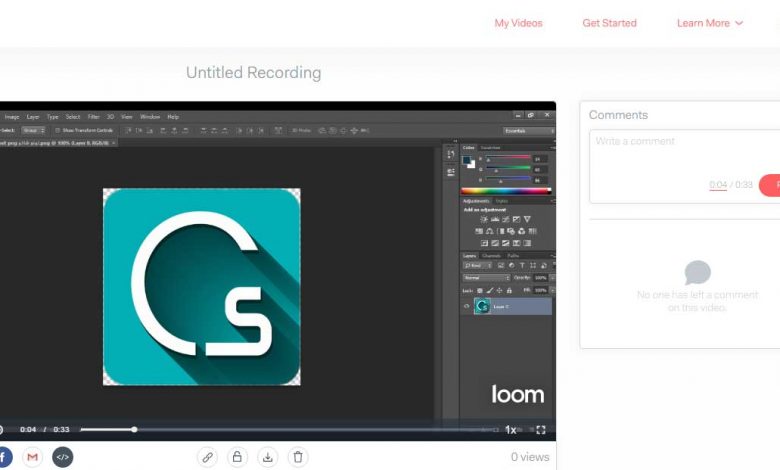Filter layers by adjustment layers
780x470 pixels.
(511, 266)
